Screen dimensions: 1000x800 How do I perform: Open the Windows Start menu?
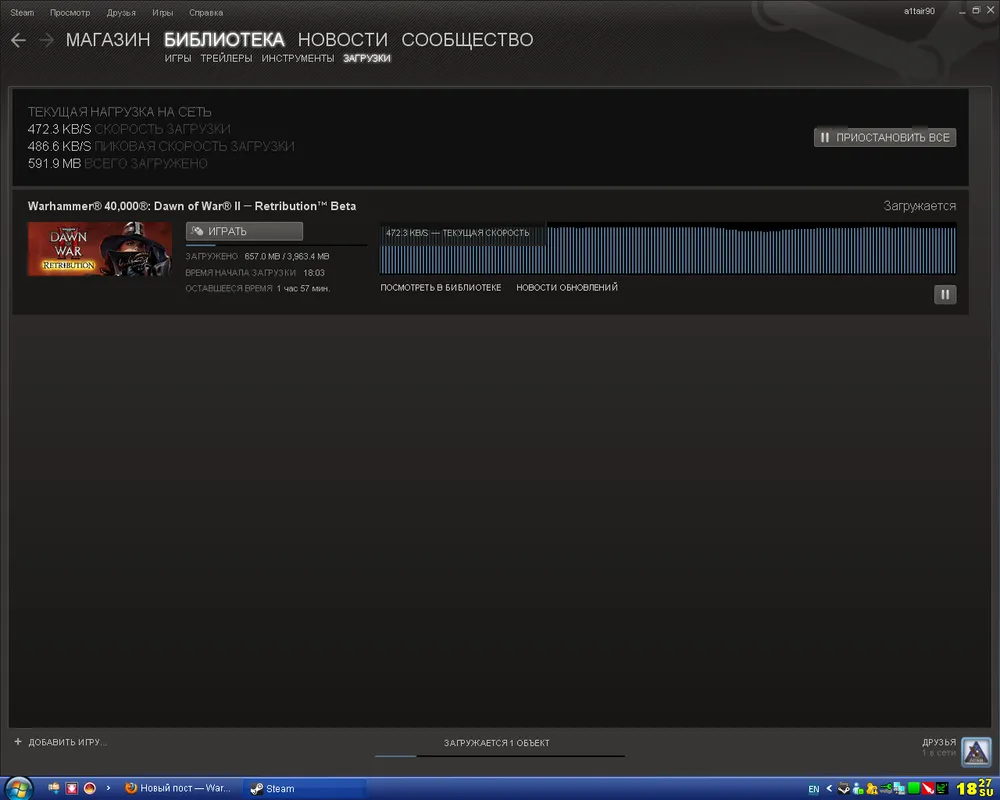click(18, 789)
